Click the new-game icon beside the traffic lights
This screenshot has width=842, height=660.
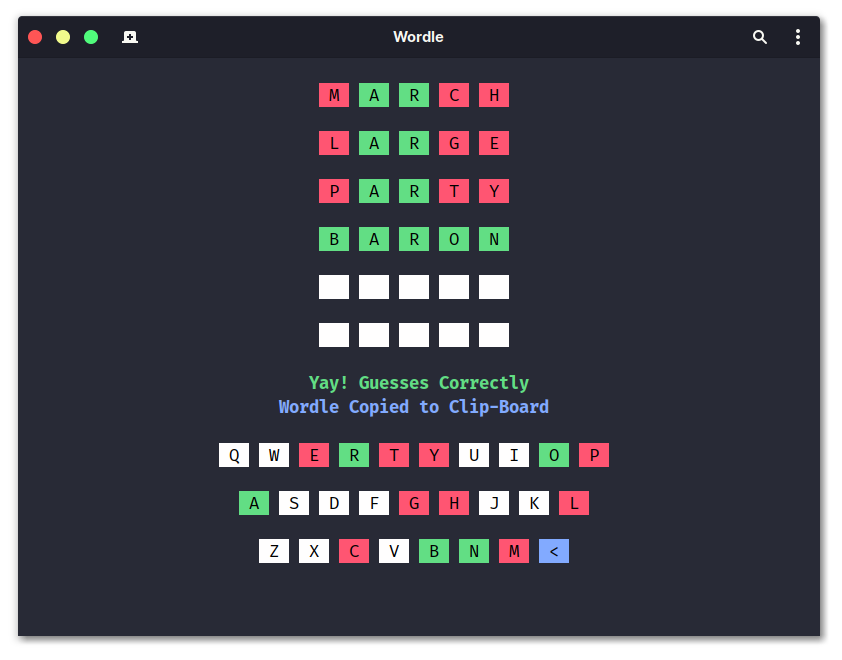pyautogui.click(x=129, y=36)
